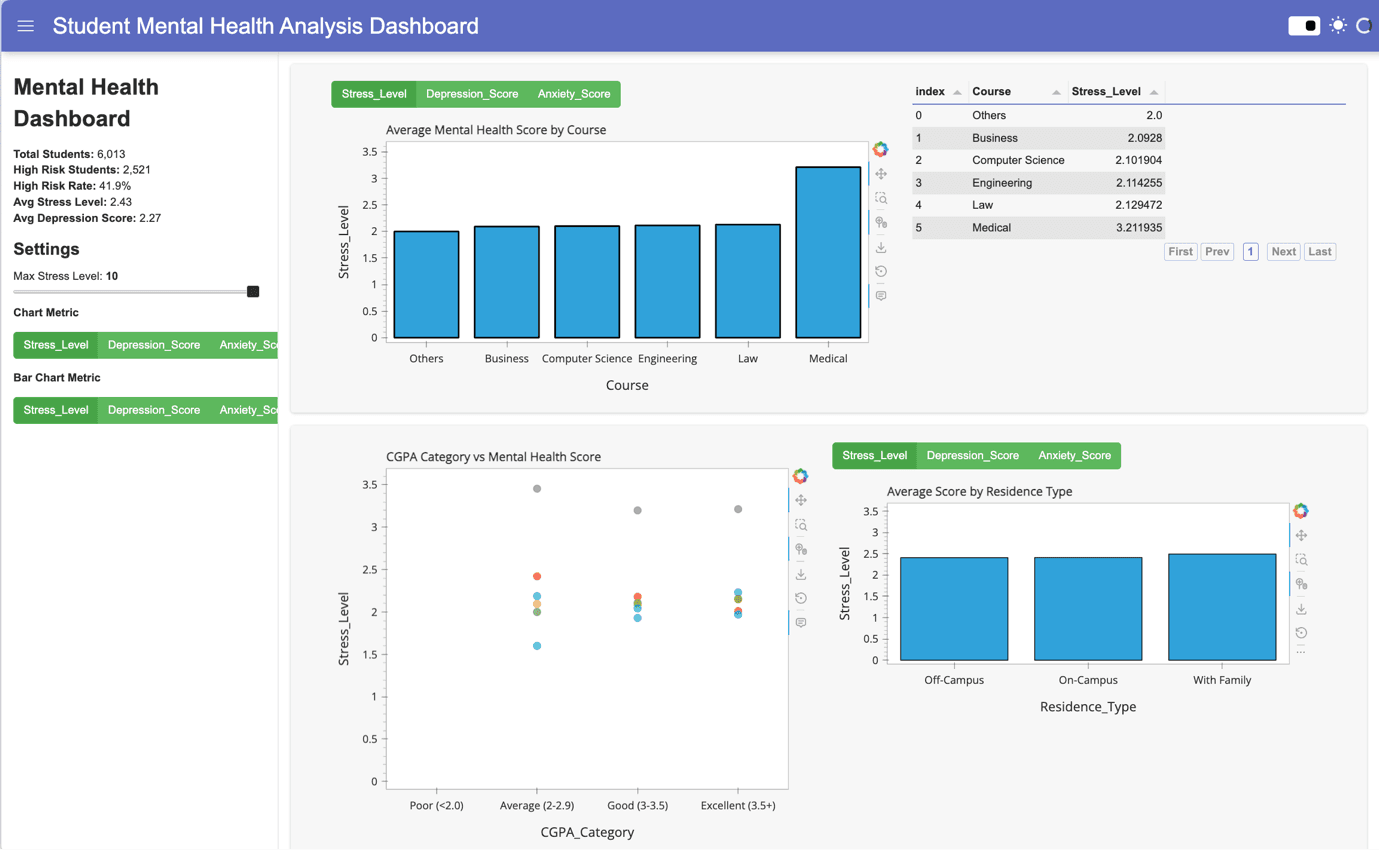1384x852 pixels.
Task: Select Pan tool on the course bar chart
Action: click(884, 174)
